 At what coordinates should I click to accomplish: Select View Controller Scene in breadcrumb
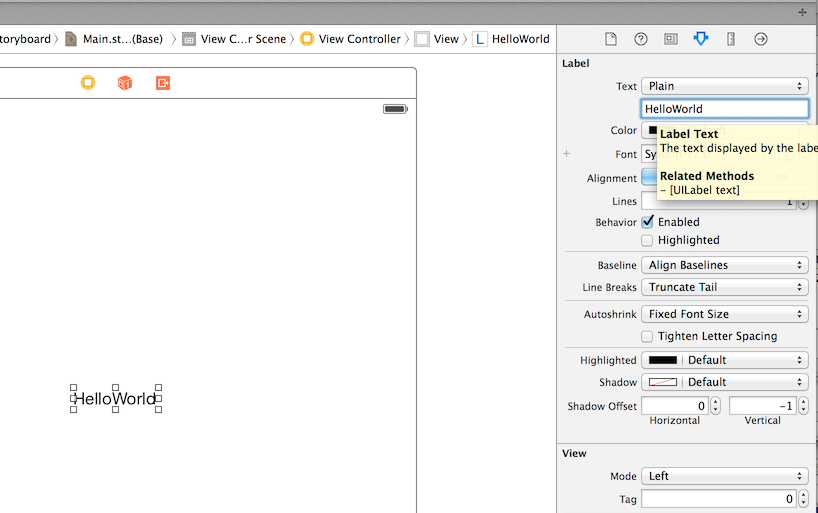click(x=242, y=39)
